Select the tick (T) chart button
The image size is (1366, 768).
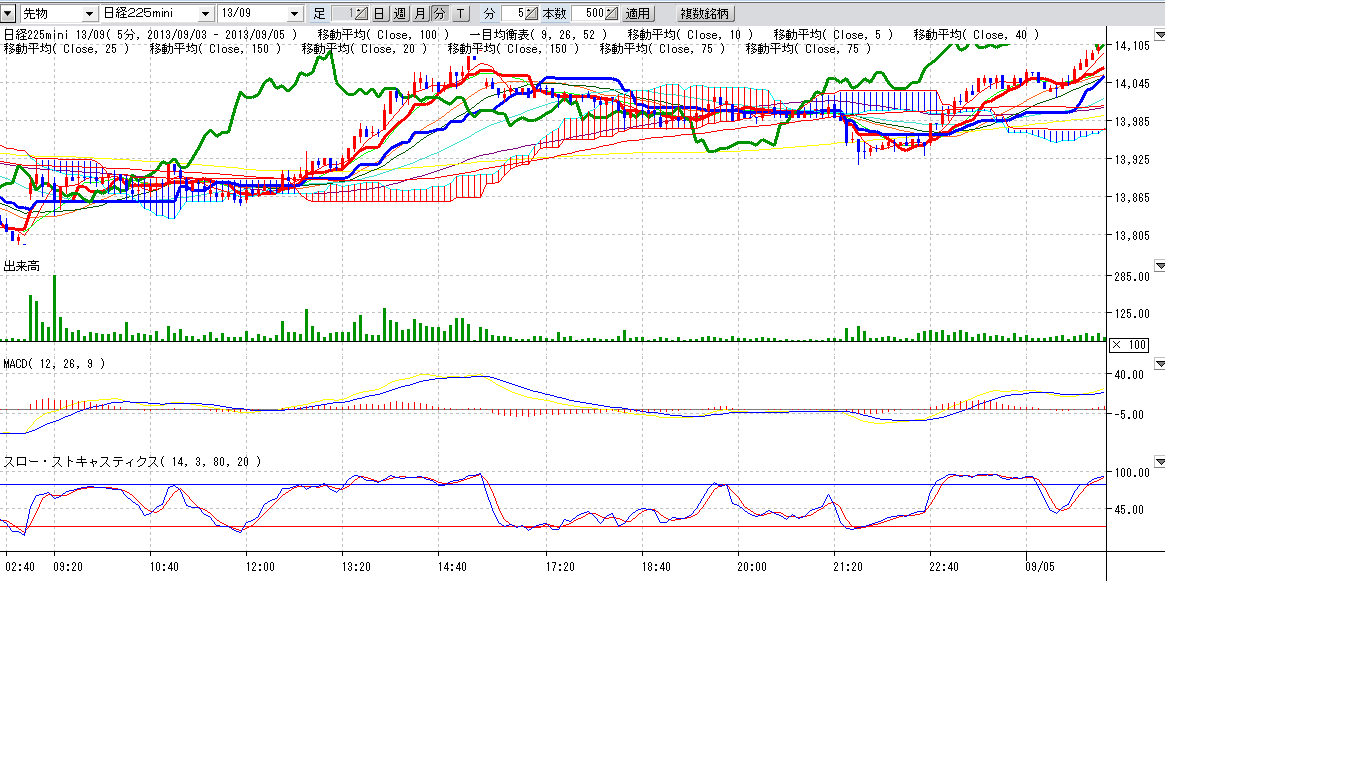(460, 14)
